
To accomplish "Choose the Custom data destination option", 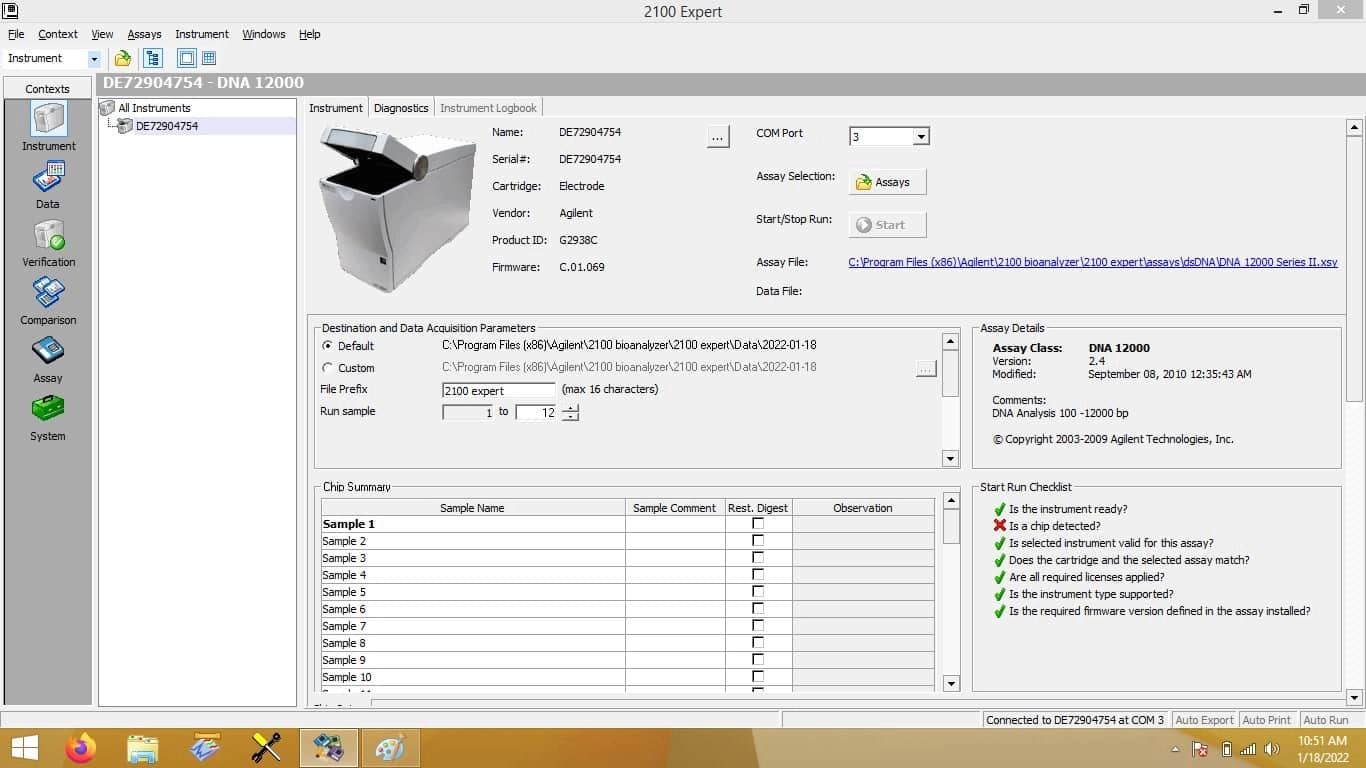I will click(327, 367).
